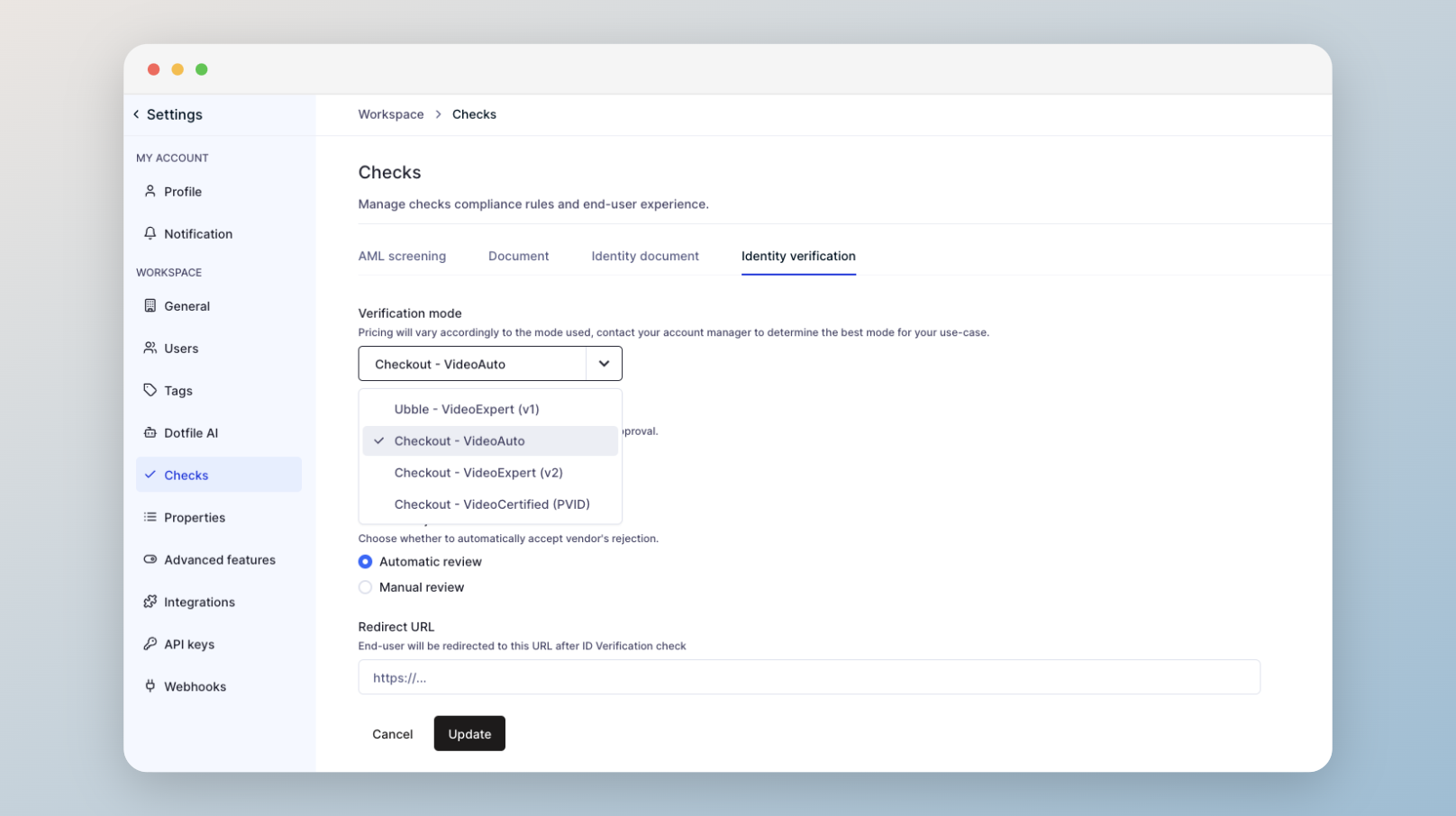Open the Users page
Image resolution: width=1456 pixels, height=816 pixels.
coord(219,348)
